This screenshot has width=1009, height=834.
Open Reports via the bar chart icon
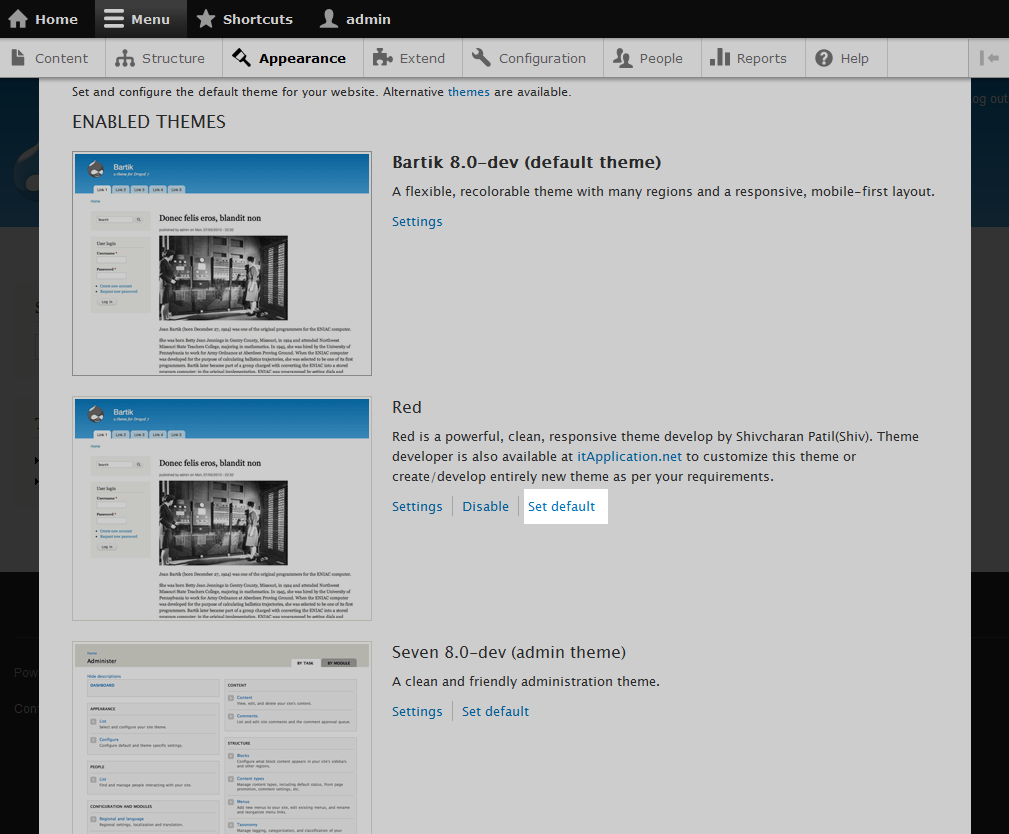click(720, 58)
